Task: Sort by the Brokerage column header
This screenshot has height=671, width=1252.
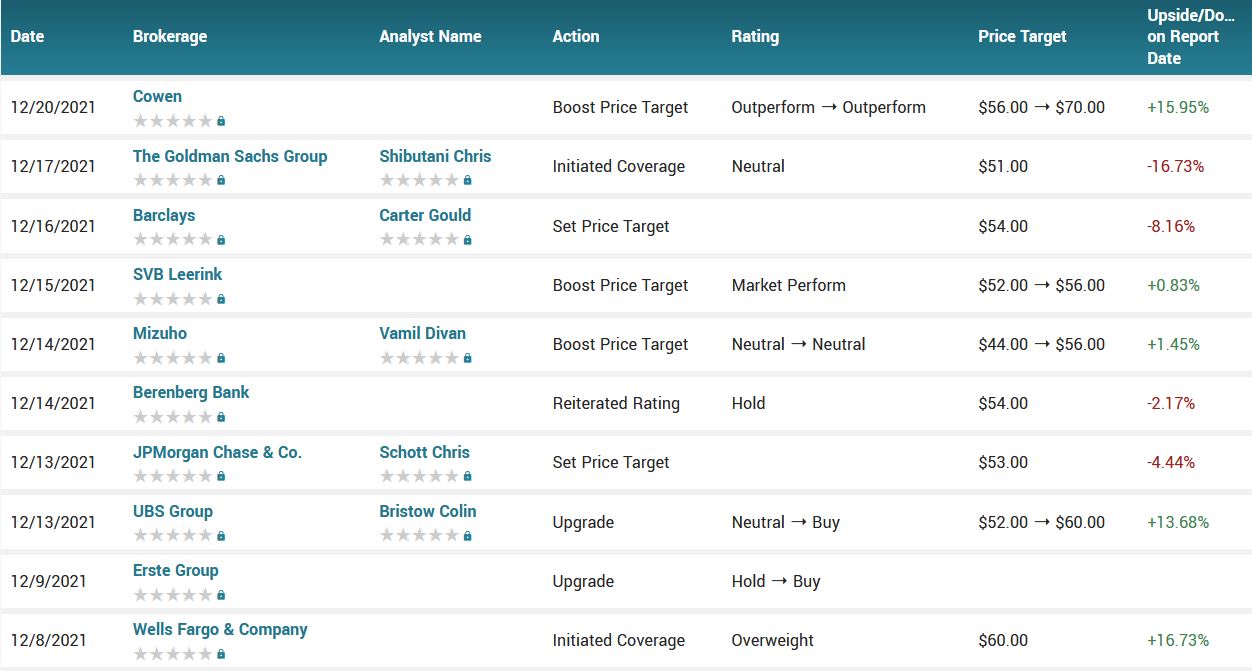Action: pyautogui.click(x=170, y=36)
